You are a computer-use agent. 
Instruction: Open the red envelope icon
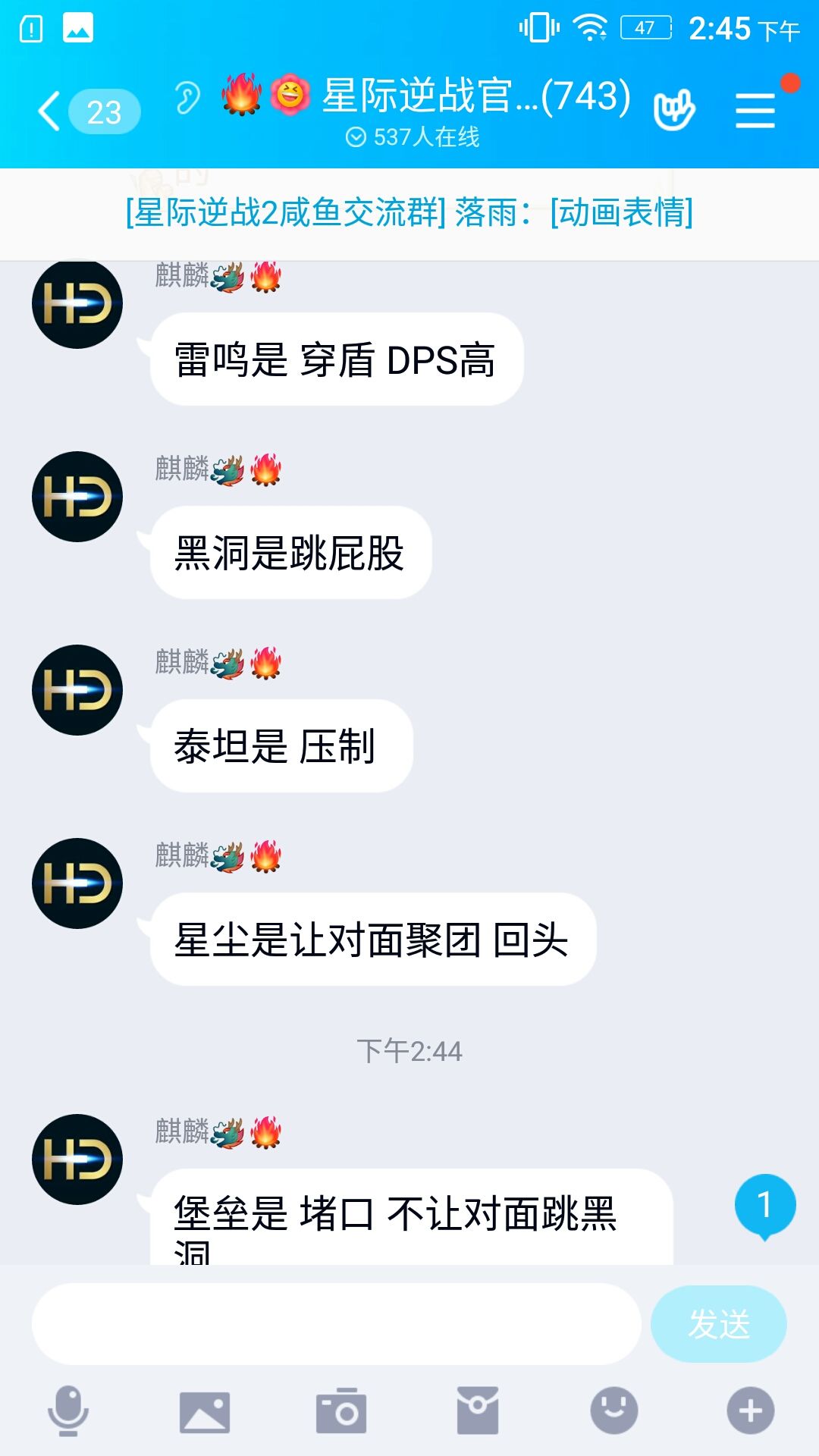(478, 1410)
